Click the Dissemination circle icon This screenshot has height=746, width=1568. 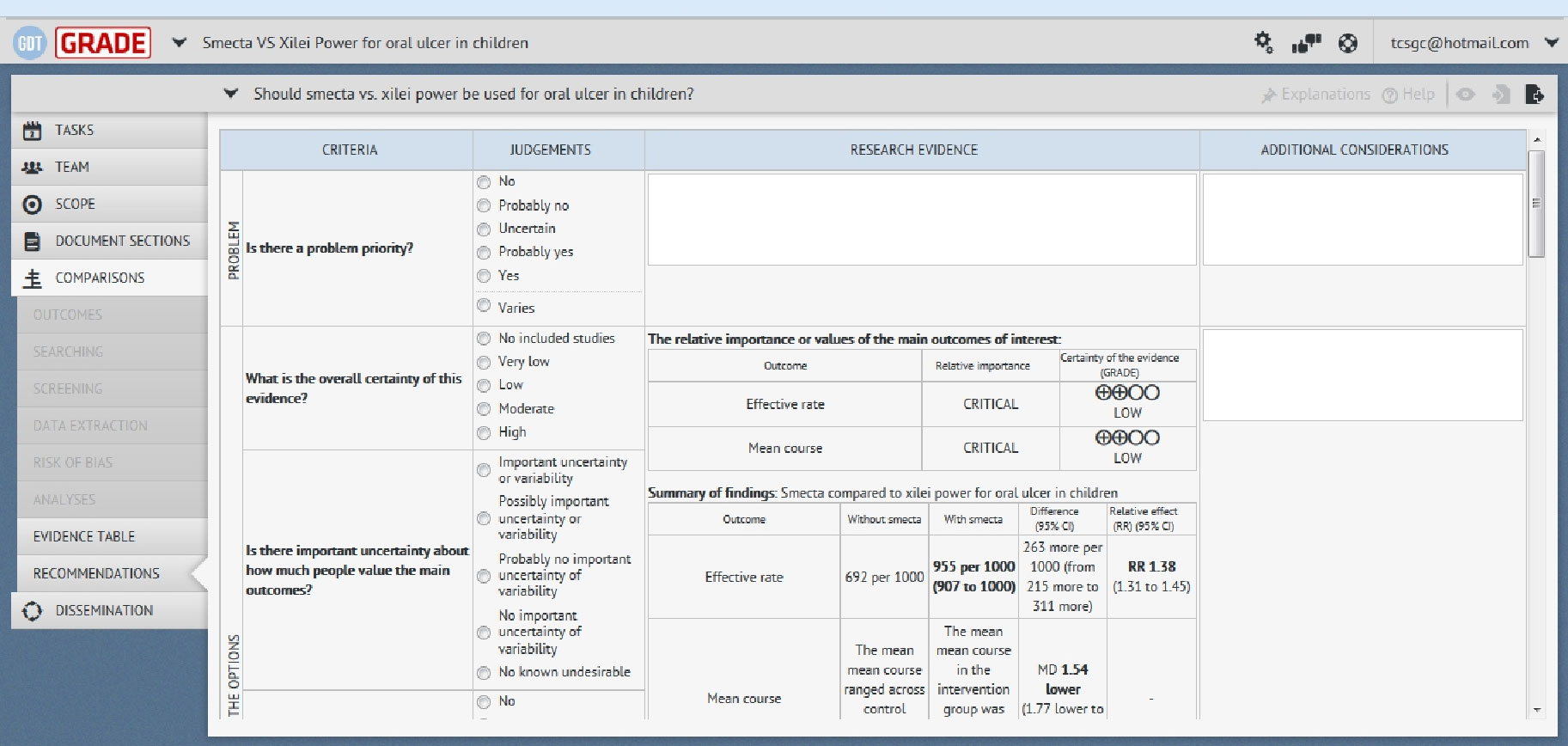[32, 611]
